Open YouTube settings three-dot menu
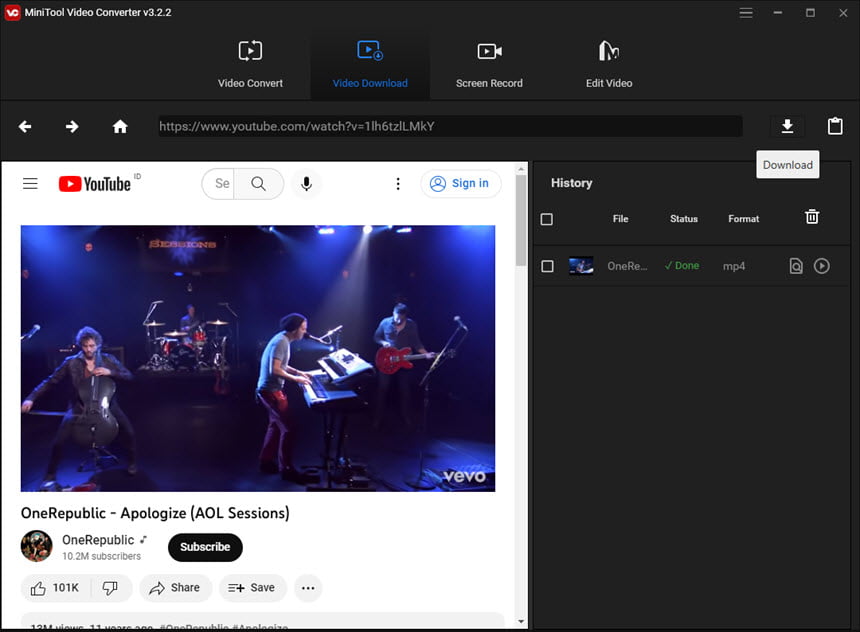860x632 pixels. (x=398, y=183)
